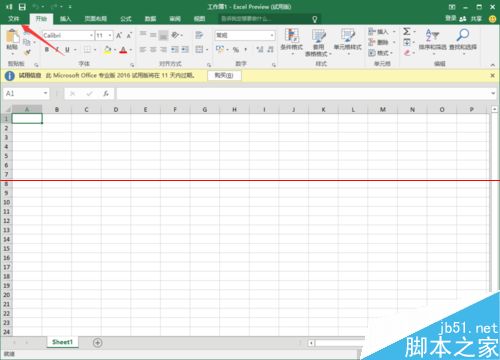Apply the cell borders button
Viewport: 500px width, 360px height.
tap(87, 50)
